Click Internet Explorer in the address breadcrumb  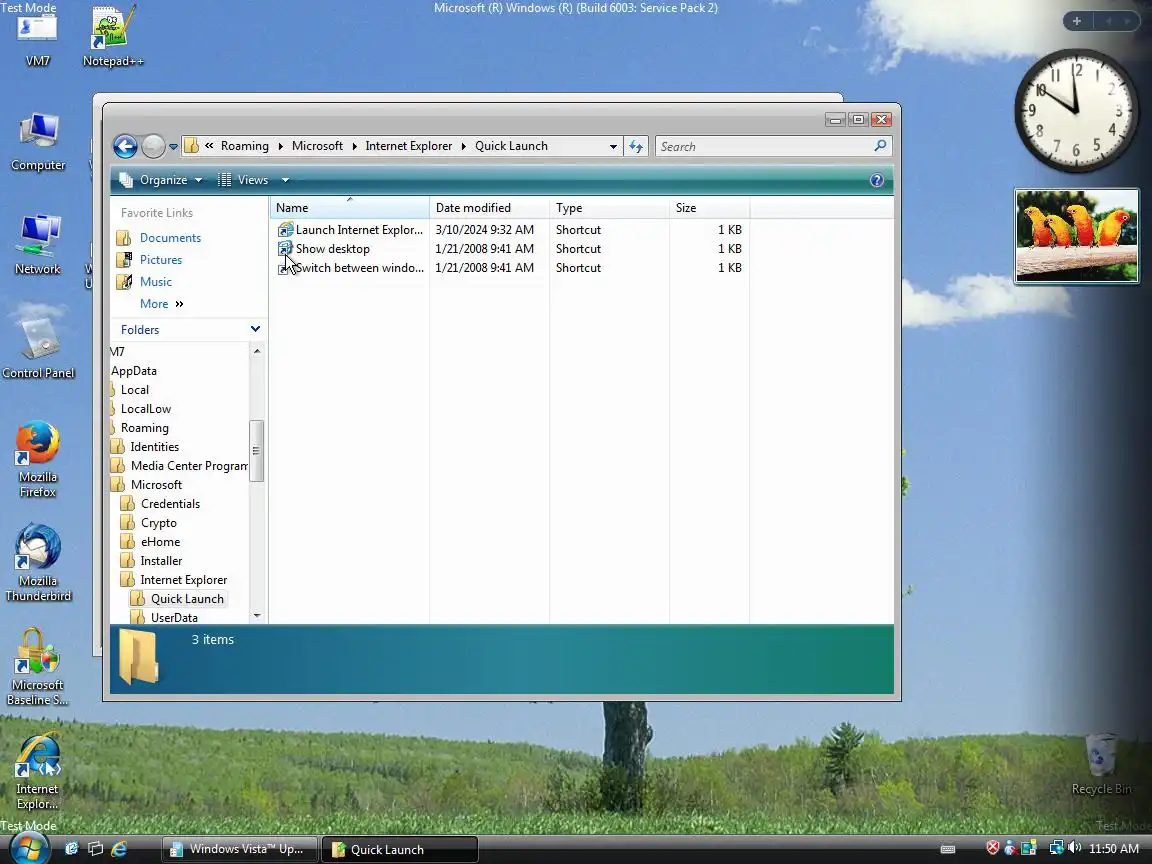[408, 145]
